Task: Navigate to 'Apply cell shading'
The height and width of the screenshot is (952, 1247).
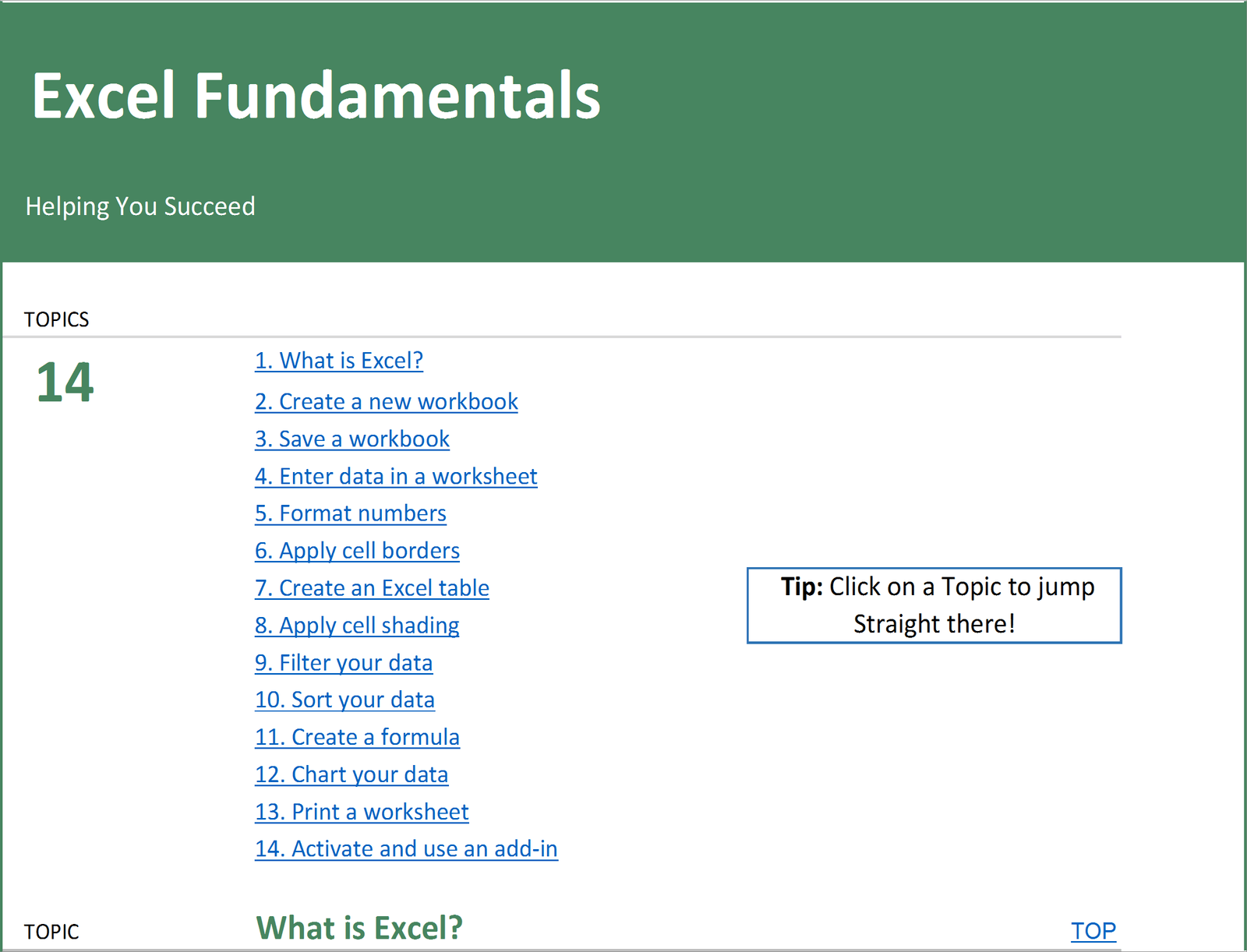Action: pyautogui.click(x=356, y=626)
